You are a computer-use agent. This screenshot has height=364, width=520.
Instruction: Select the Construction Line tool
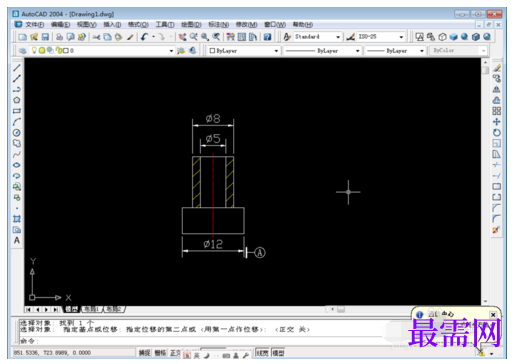point(17,79)
